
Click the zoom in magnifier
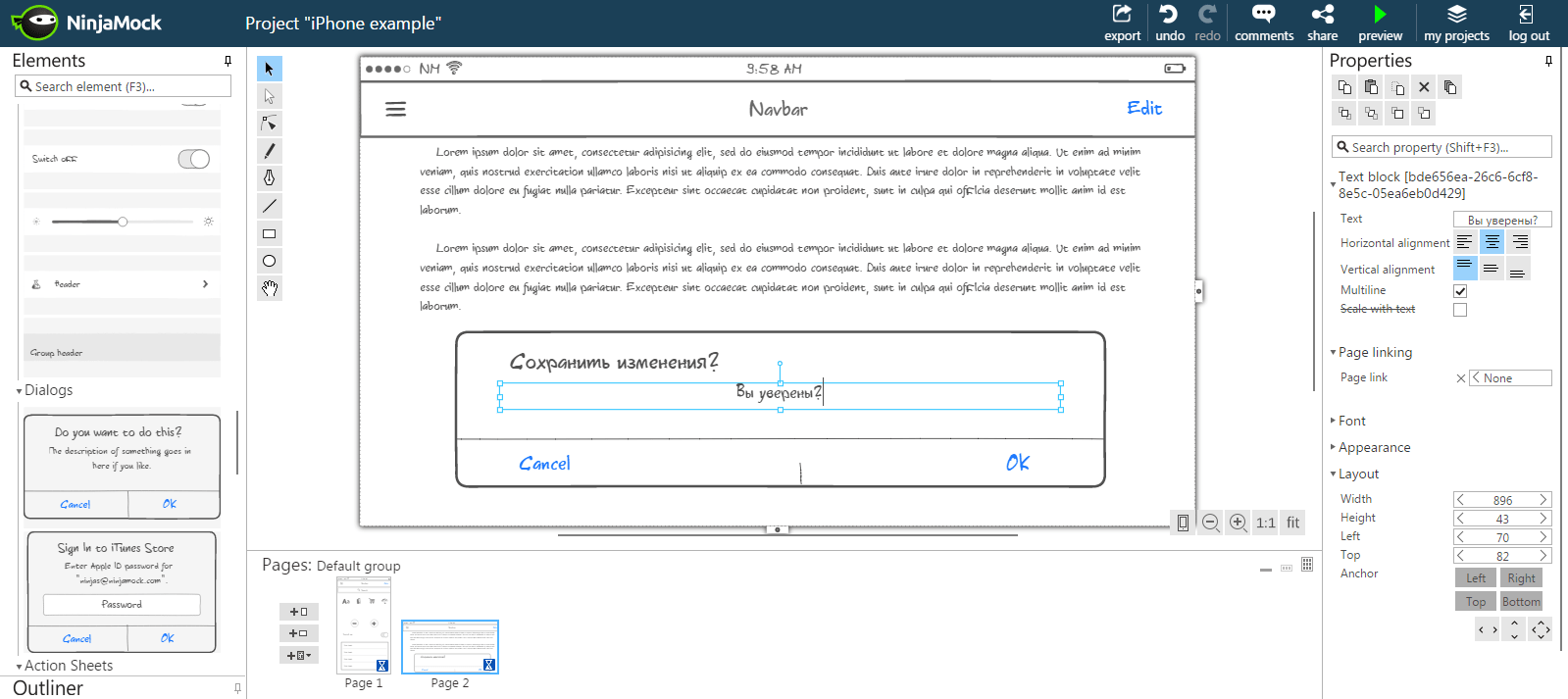[x=1239, y=523]
